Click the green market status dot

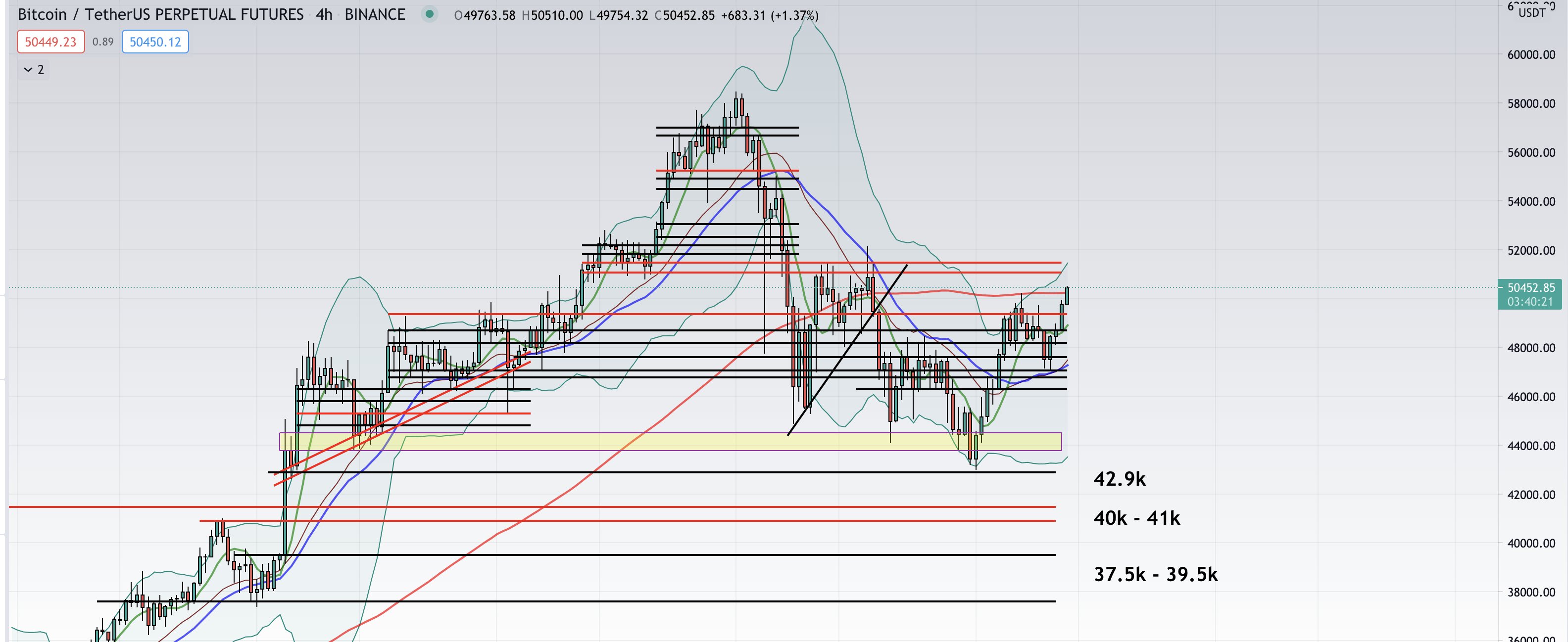[429, 14]
